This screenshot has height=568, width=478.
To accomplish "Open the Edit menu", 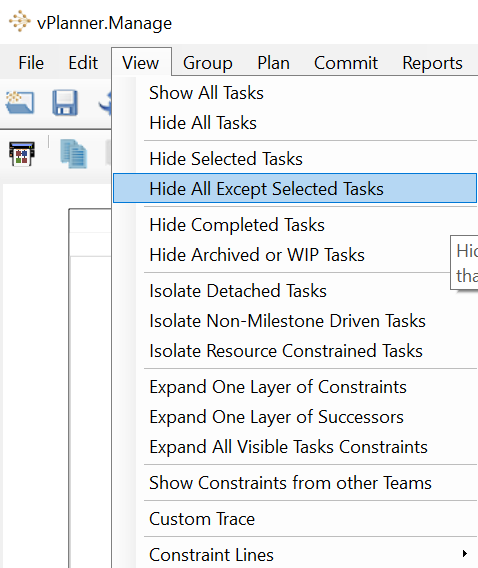I will pos(83,63).
